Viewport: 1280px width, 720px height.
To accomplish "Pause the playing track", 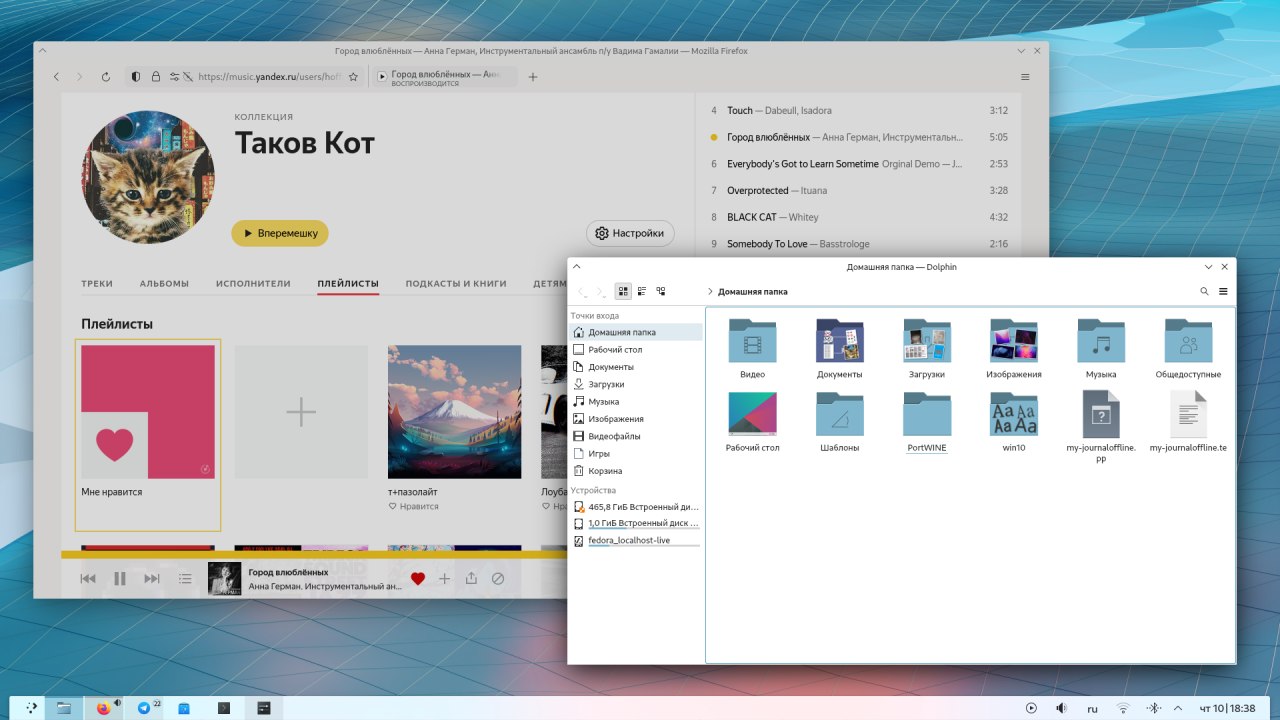I will point(120,578).
